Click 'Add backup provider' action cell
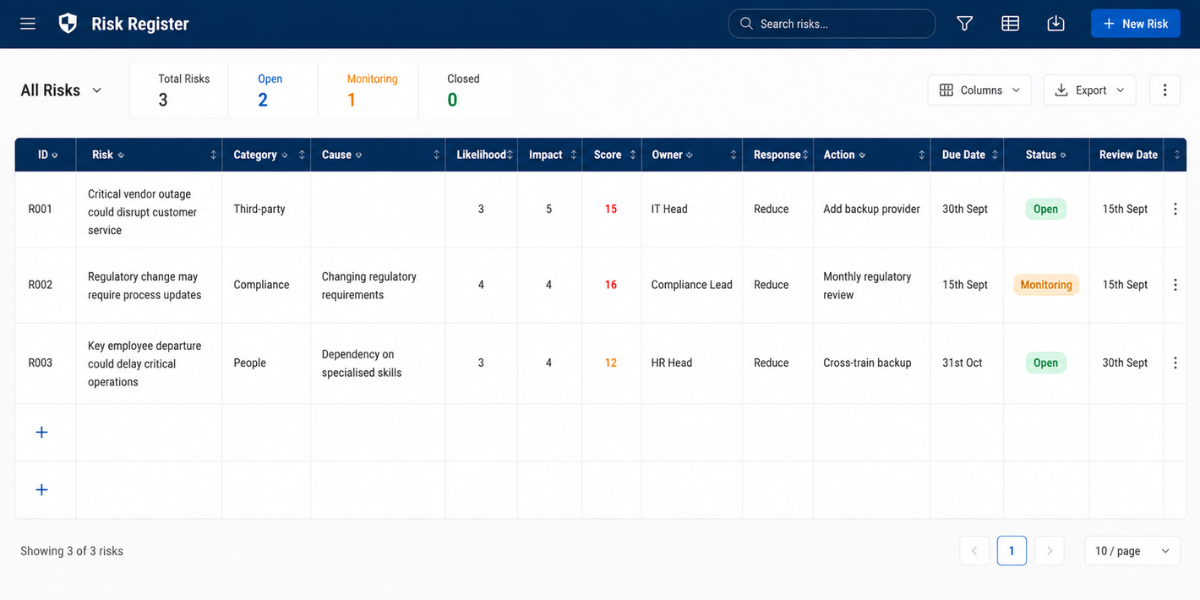This screenshot has width=1200, height=600. (872, 210)
